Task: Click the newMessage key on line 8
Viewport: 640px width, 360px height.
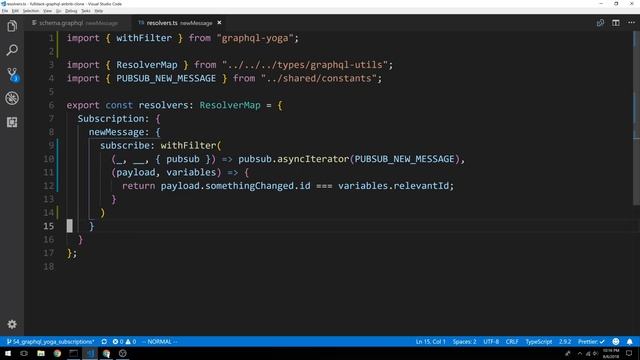Action: coord(116,132)
